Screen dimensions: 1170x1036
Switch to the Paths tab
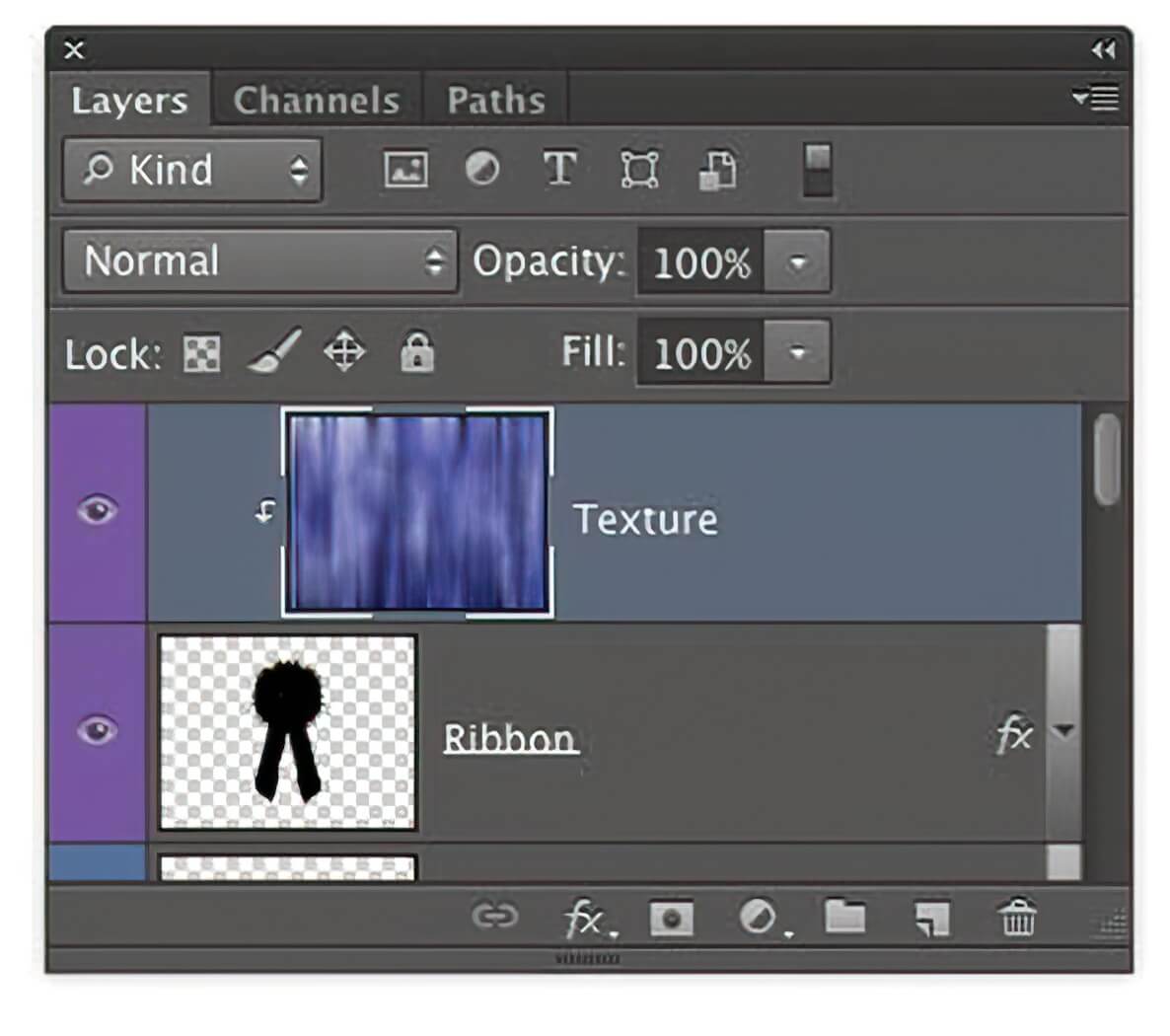pos(495,101)
